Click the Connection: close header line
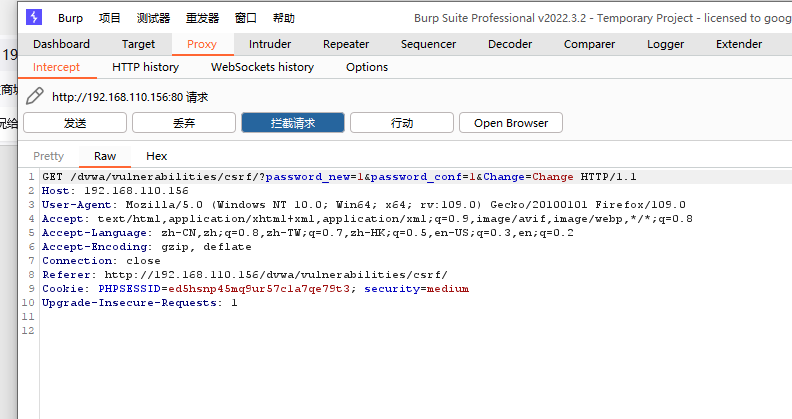792x419 pixels. 101,261
